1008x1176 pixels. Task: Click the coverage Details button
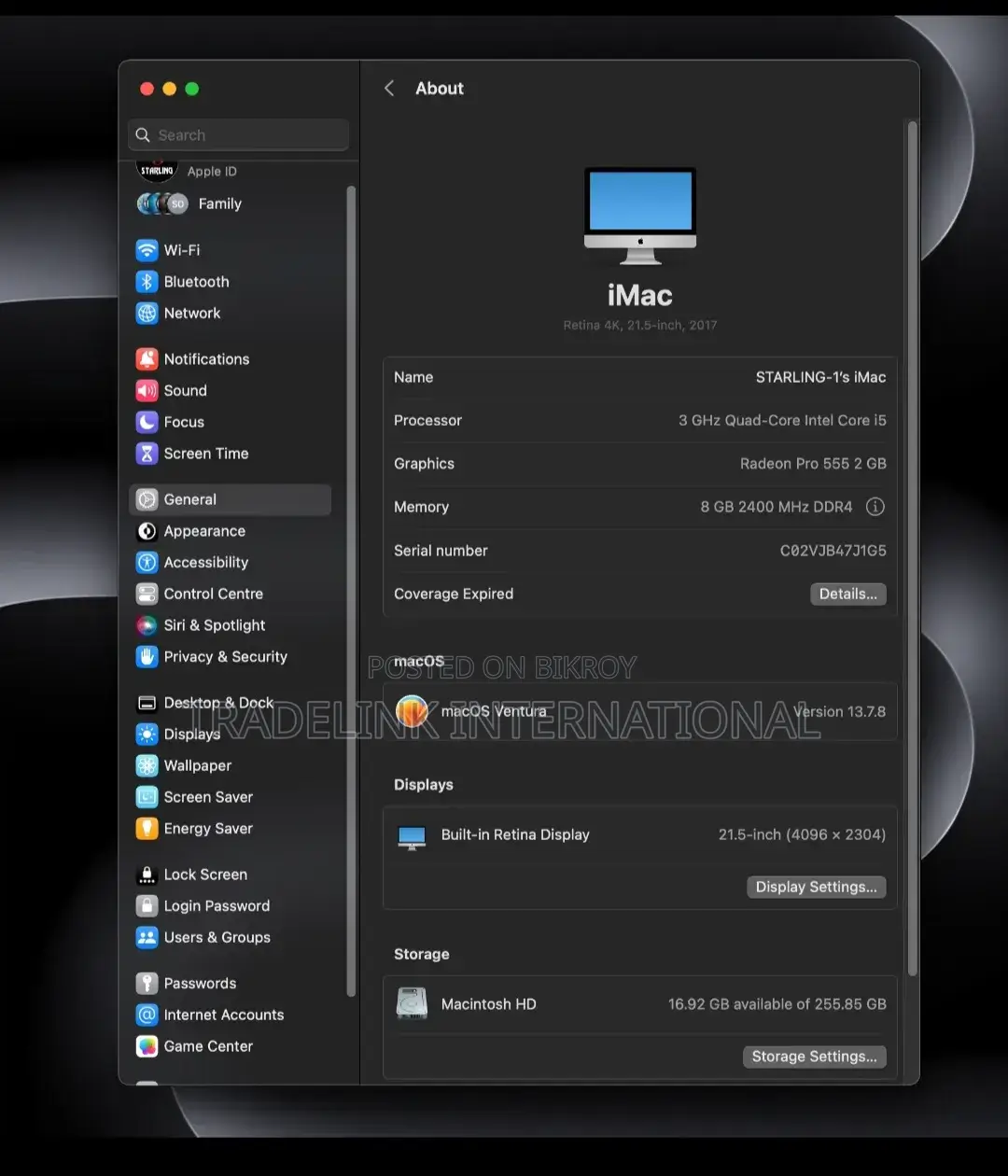click(x=847, y=595)
